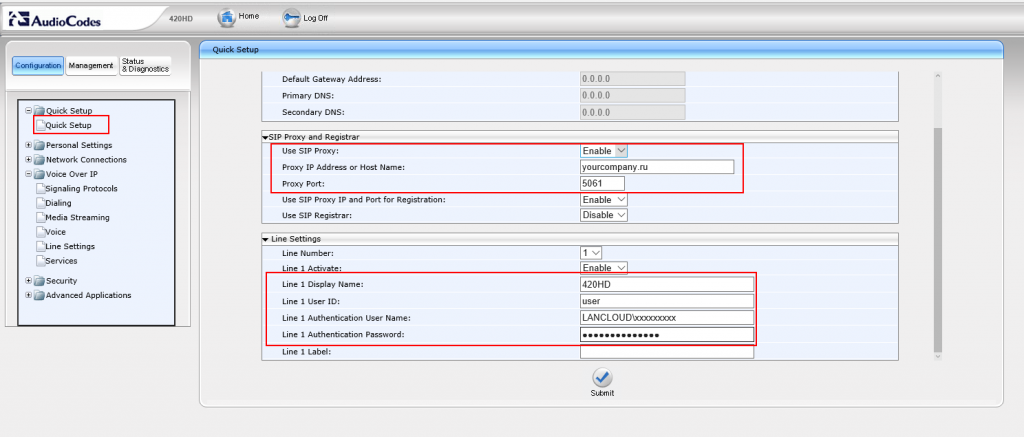Screen dimensions: 1024x437
Task: Select the Media Streaming page
Action: pyautogui.click(x=77, y=217)
